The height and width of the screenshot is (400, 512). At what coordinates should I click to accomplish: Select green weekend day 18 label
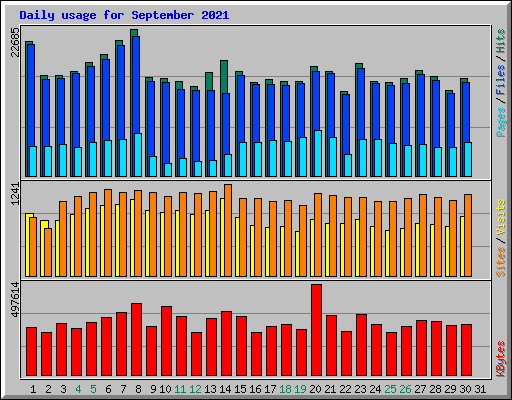[285, 389]
